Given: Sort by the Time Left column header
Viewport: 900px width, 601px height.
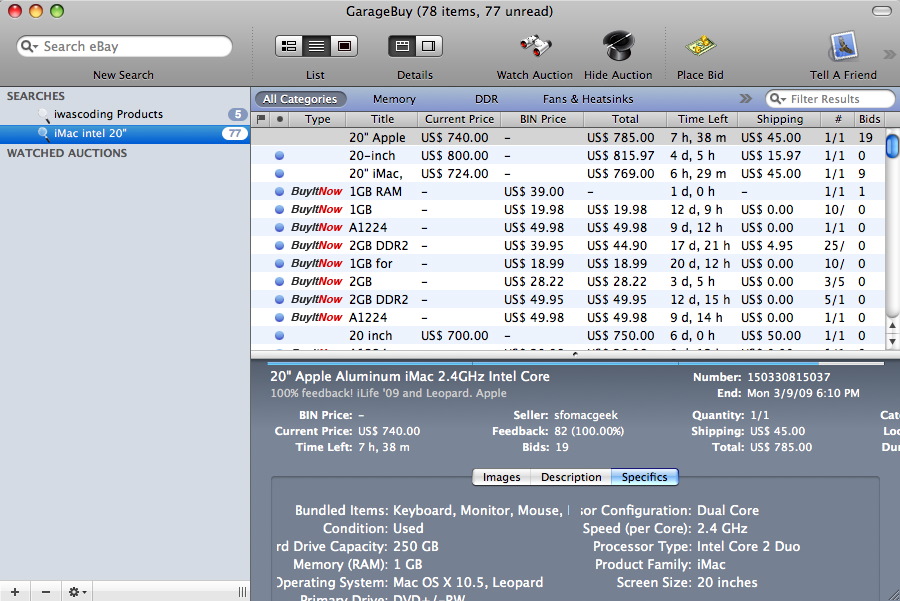Looking at the screenshot, I should click(x=703, y=119).
